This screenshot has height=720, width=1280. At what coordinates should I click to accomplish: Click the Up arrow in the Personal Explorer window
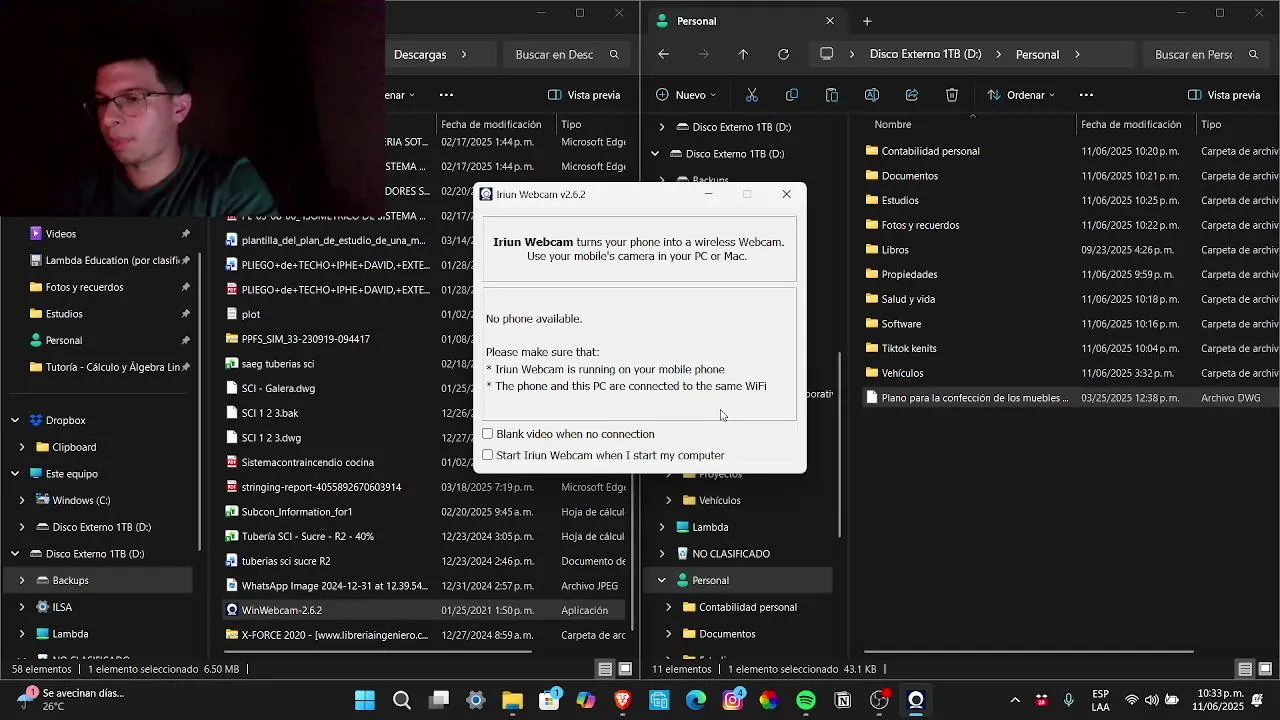click(x=743, y=55)
